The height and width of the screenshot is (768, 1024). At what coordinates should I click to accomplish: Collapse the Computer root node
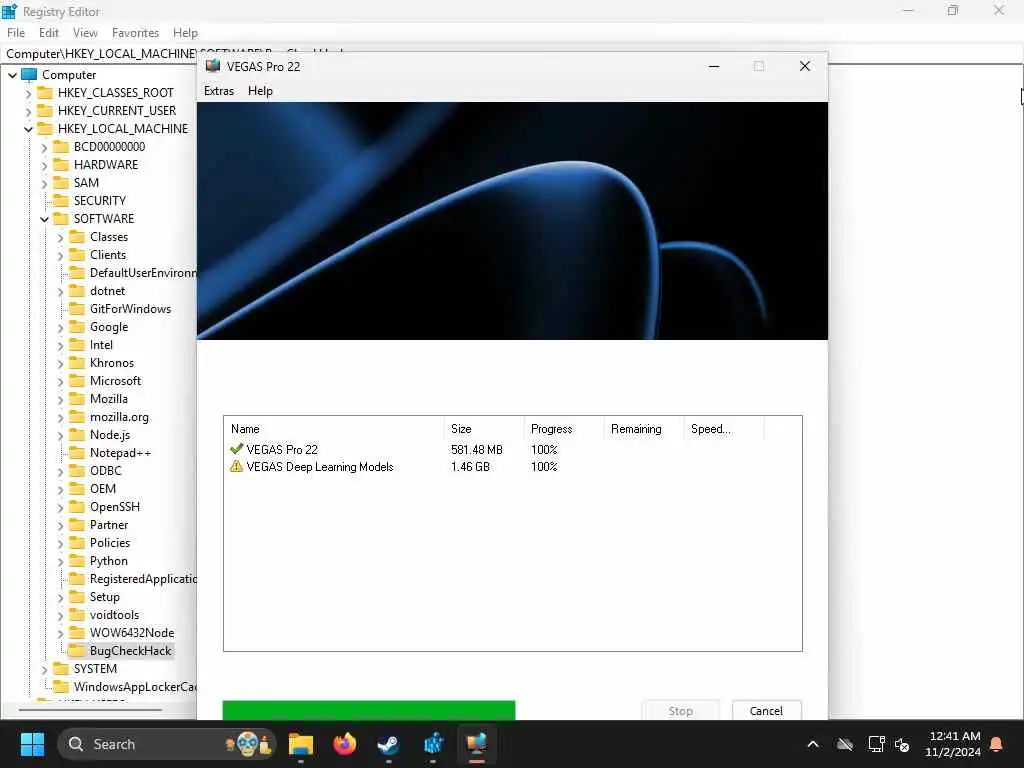point(12,75)
